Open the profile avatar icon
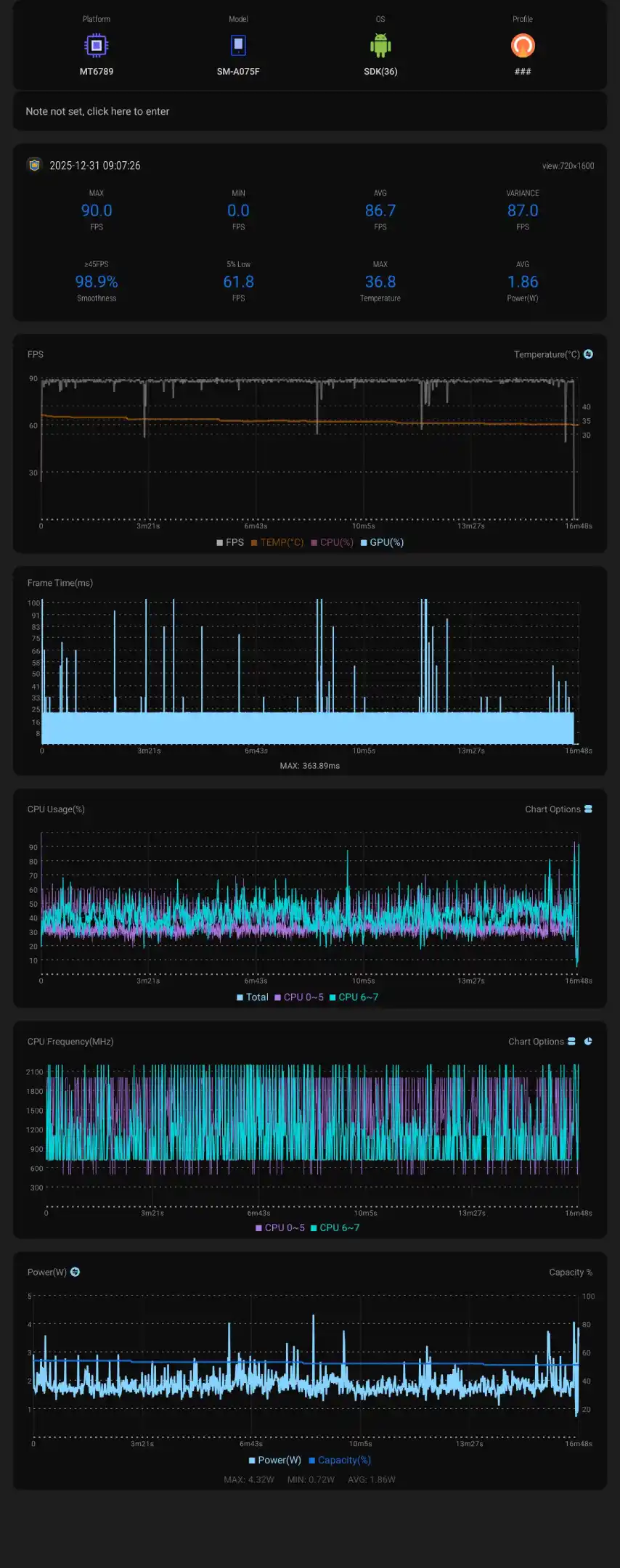The width and height of the screenshot is (620, 1568). 523,46
